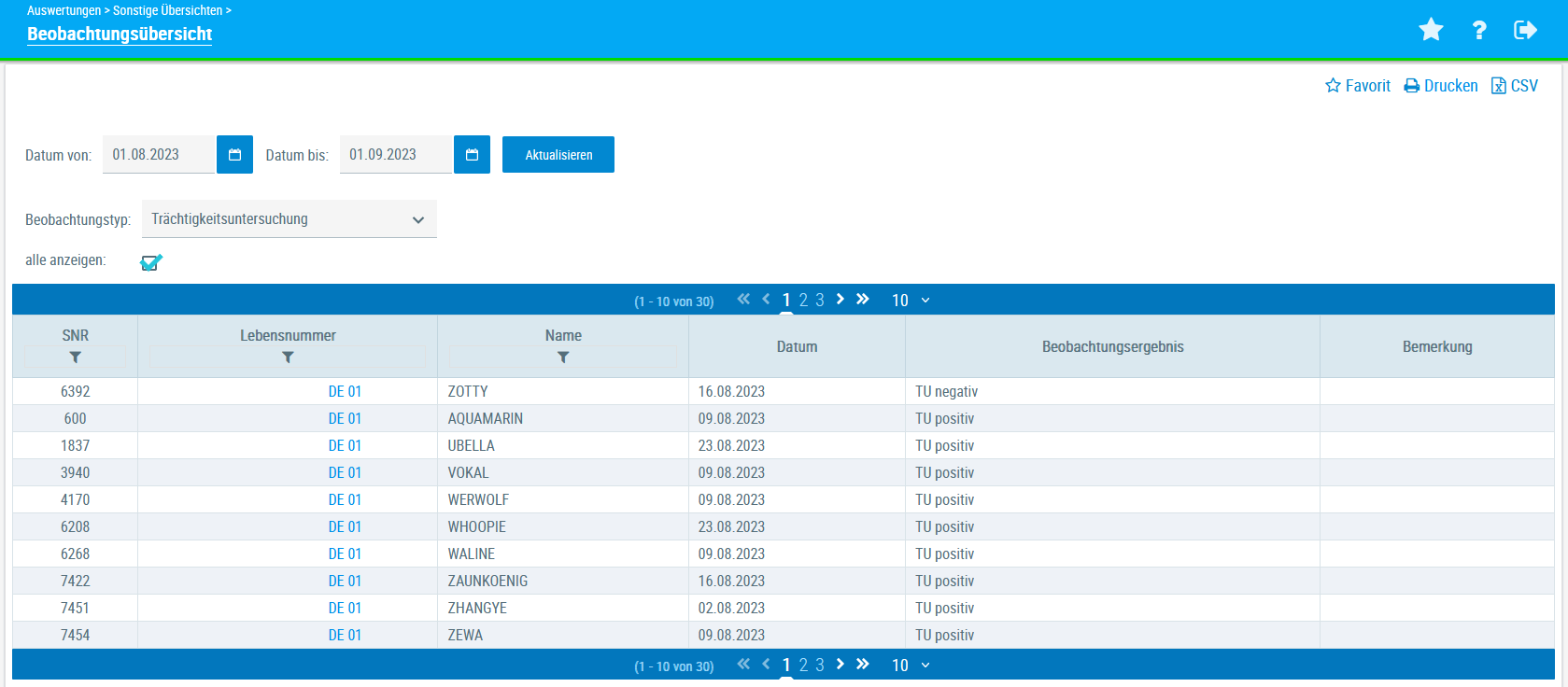Click the star favorites icon in header
Viewport: 1568px width, 687px height.
(1430, 30)
